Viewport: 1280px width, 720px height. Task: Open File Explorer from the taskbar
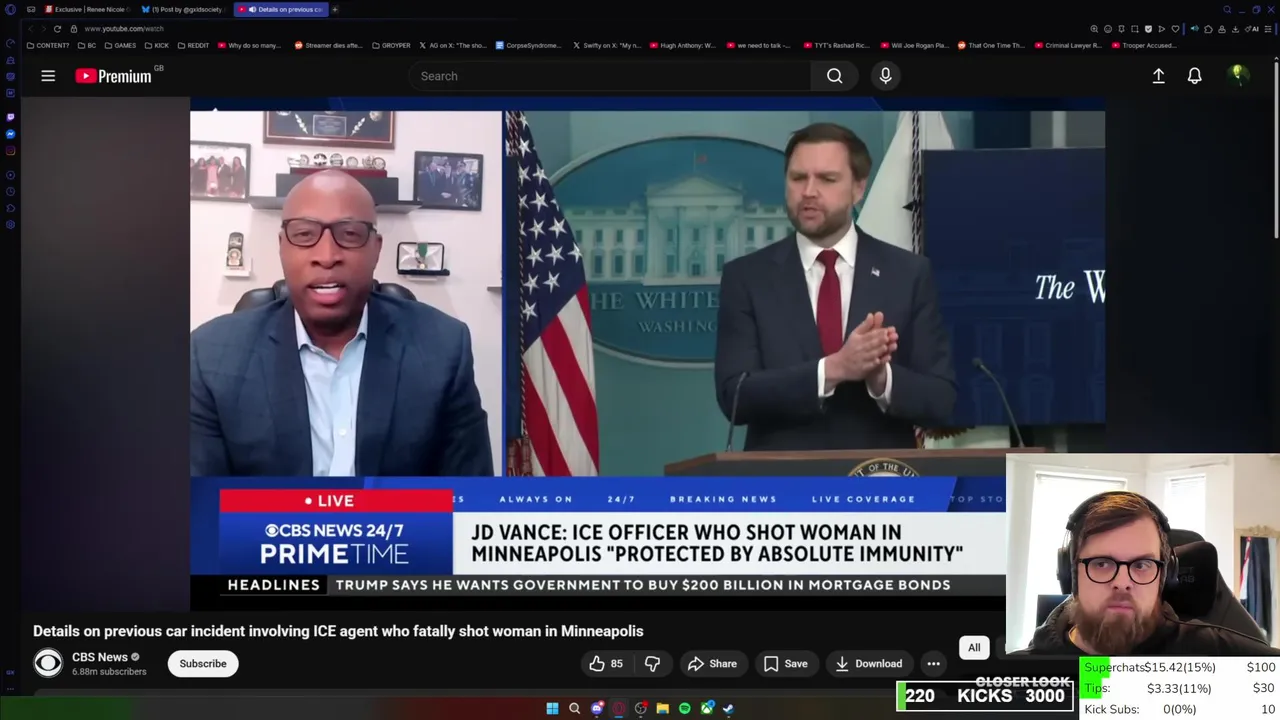[x=662, y=708]
